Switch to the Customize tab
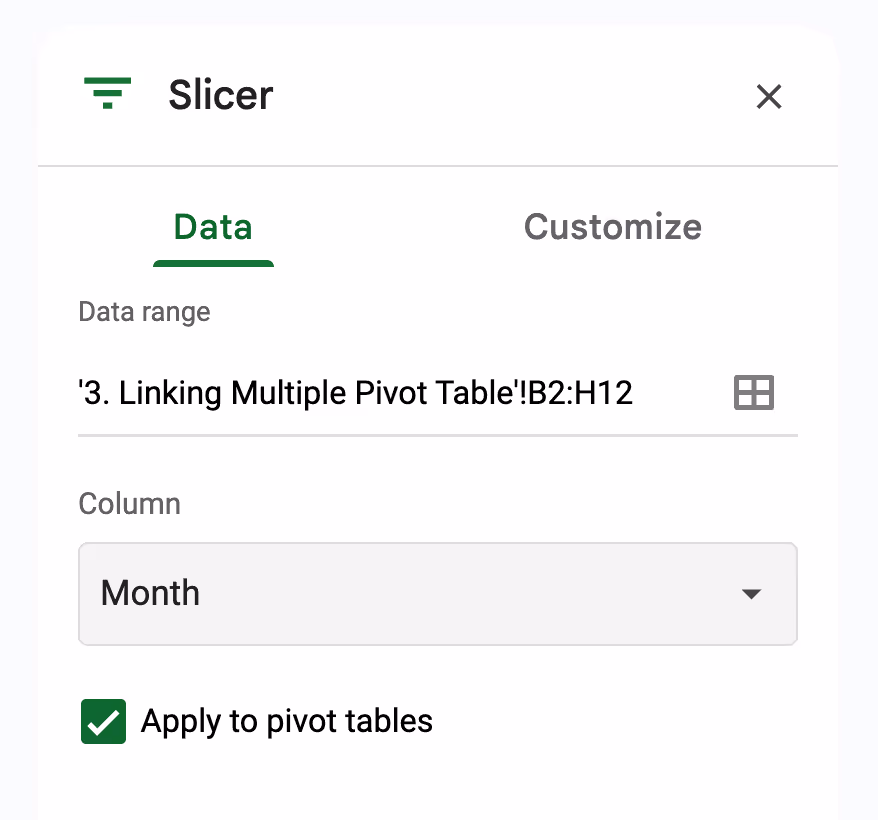The height and width of the screenshot is (820, 878). click(x=612, y=227)
